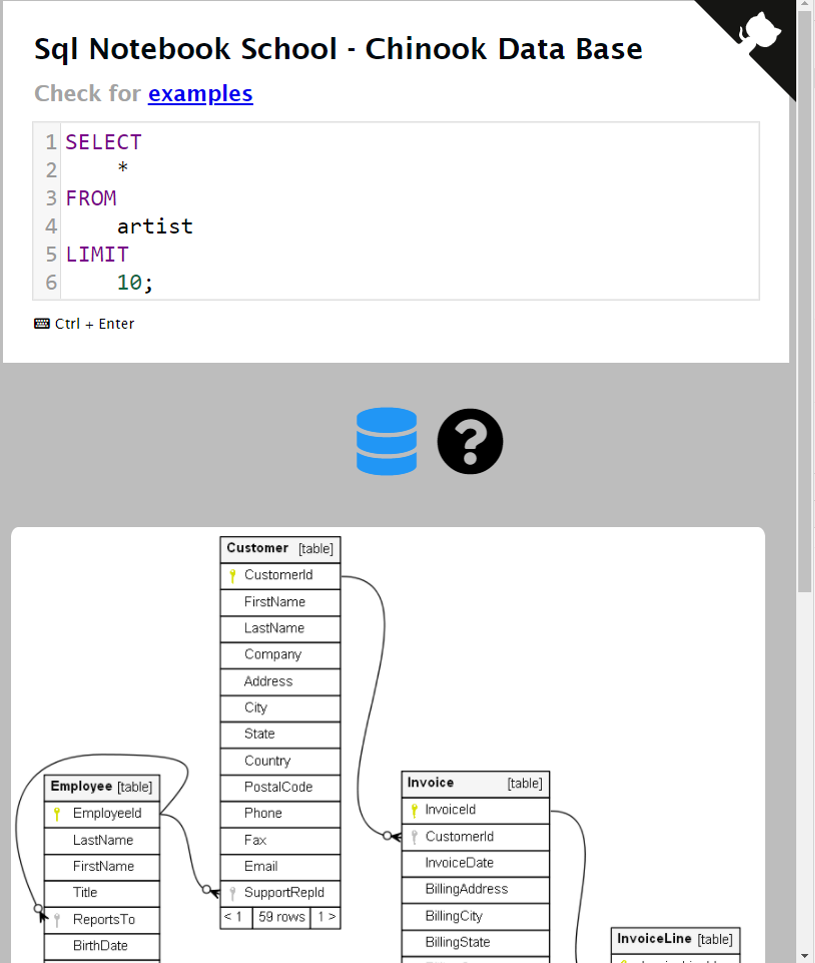Open the GitHub corner cat icon
This screenshot has height=963, width=815.
[x=759, y=31]
